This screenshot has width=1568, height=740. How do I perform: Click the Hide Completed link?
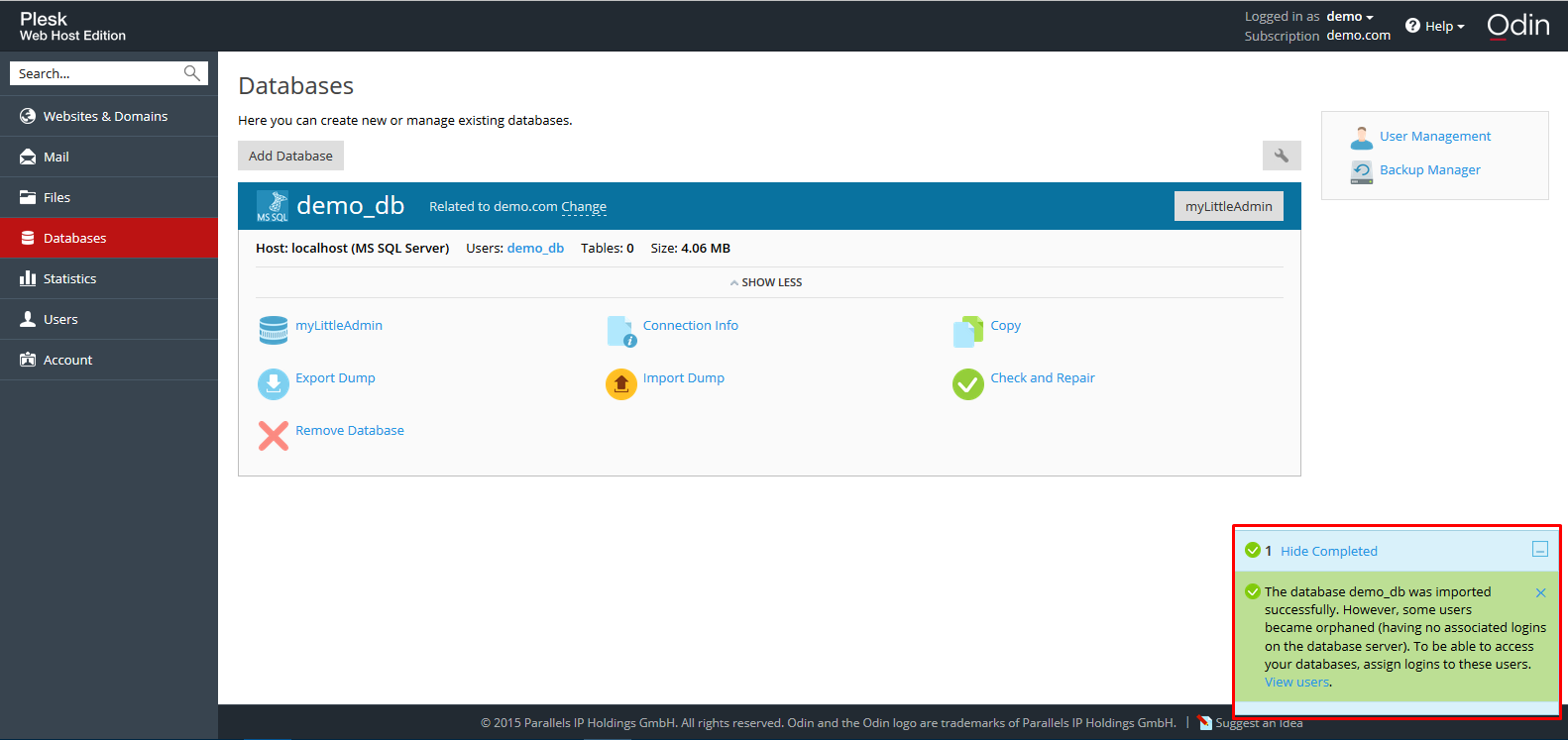pos(1329,551)
